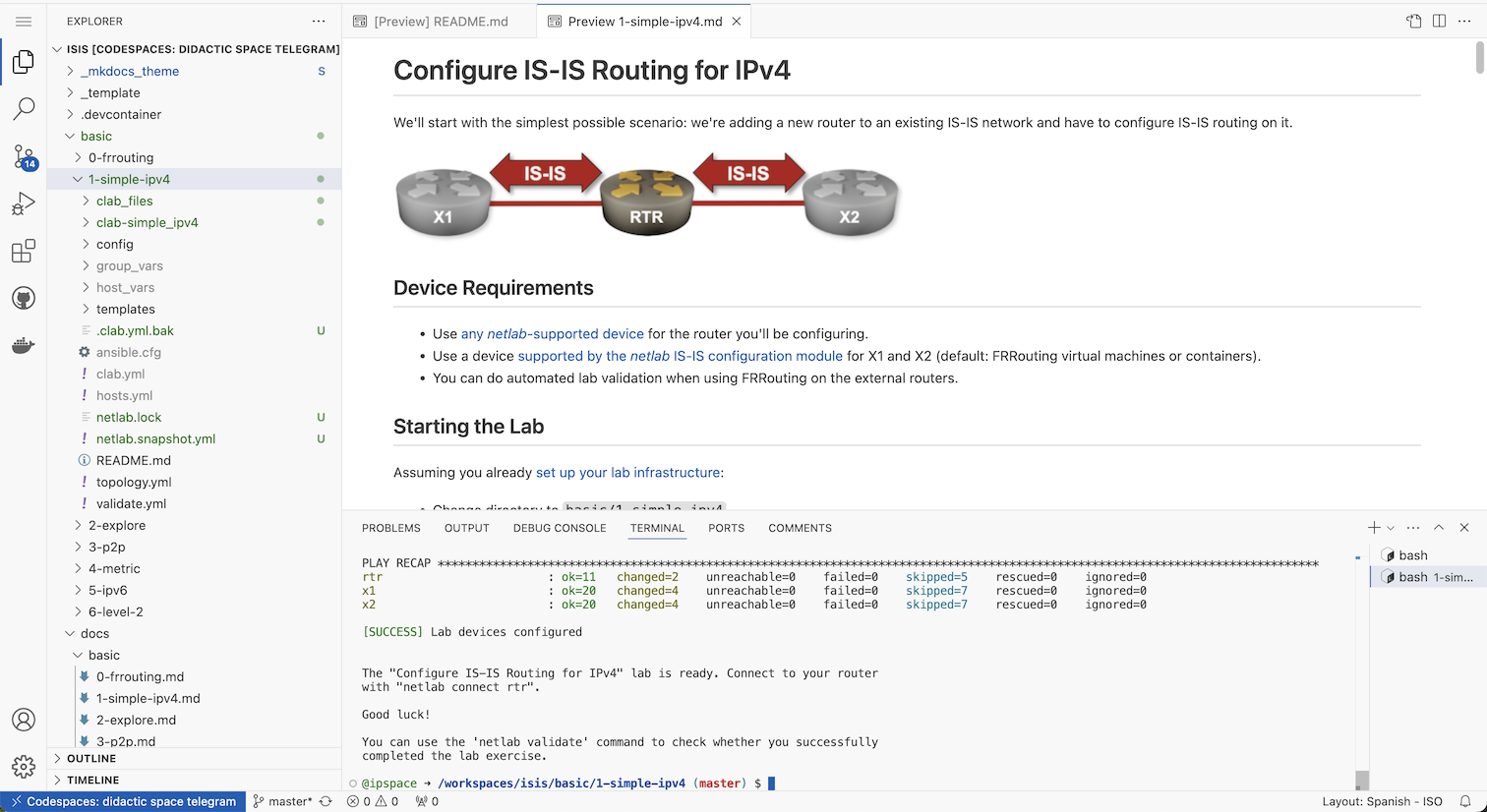
Task: Switch to the [Preview] README.md tab
Action: point(441,21)
